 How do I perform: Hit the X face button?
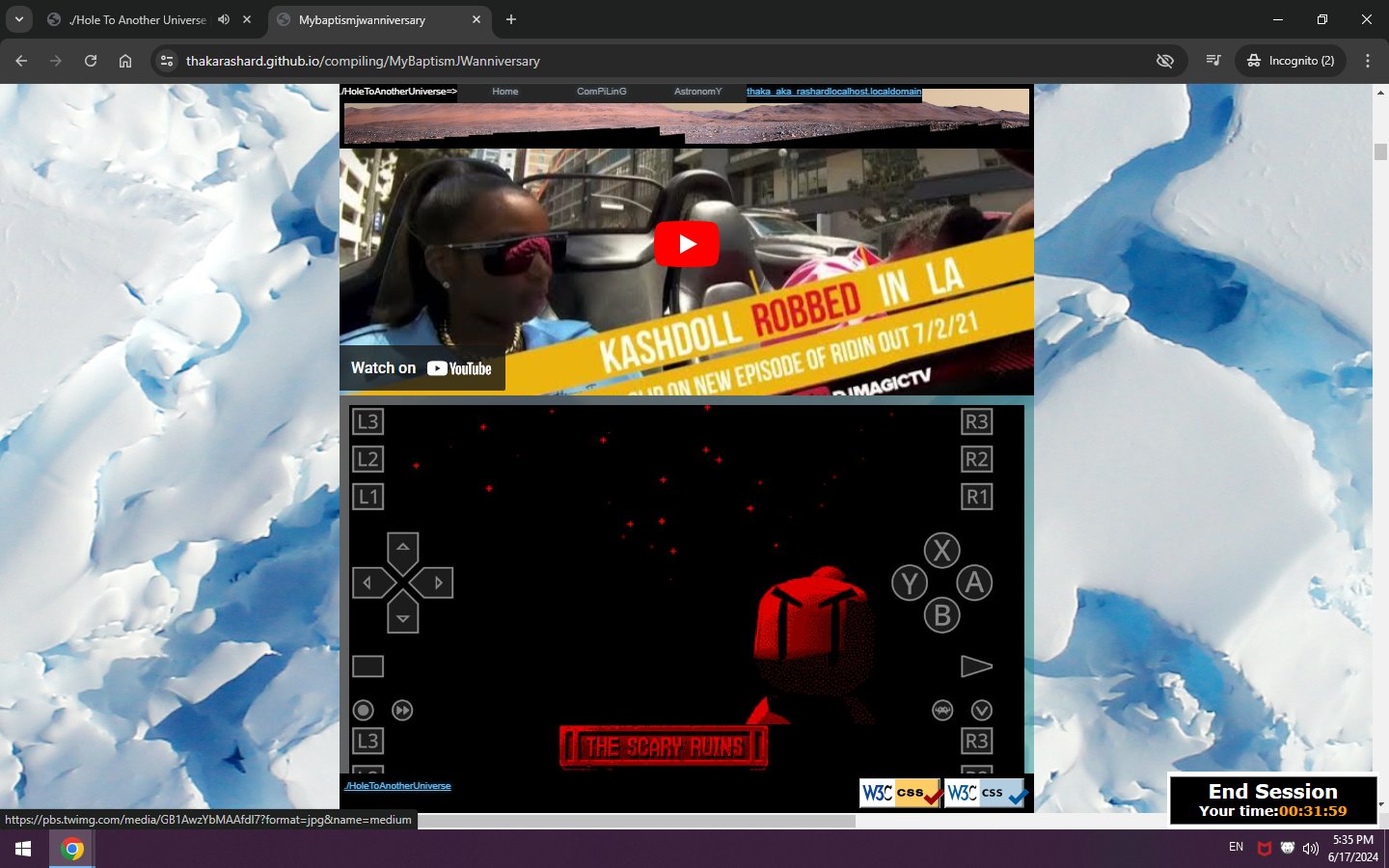942,551
